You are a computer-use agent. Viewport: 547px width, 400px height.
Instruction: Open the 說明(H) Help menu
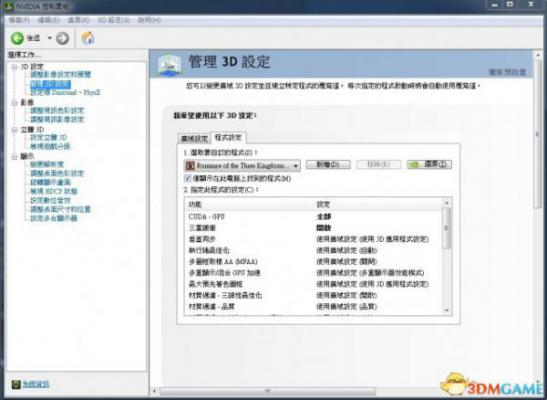[x=149, y=20]
